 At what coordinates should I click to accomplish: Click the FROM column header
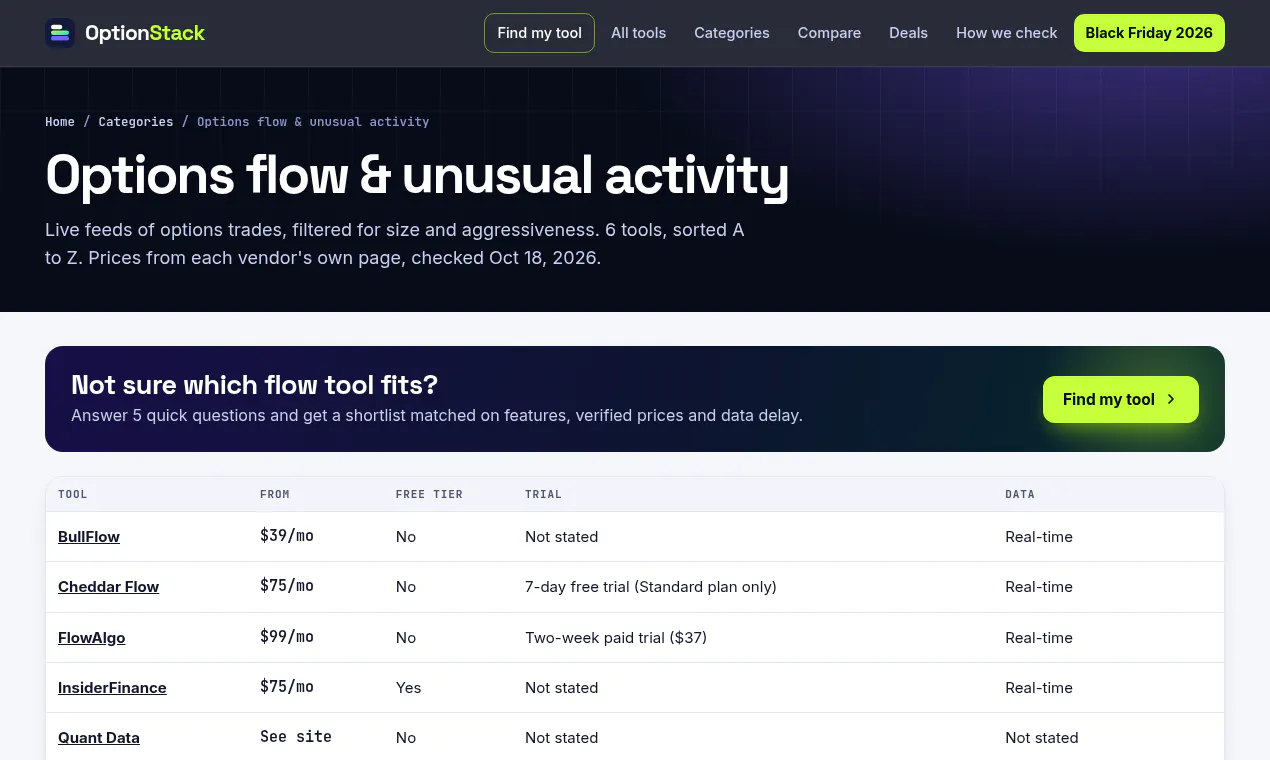[275, 494]
